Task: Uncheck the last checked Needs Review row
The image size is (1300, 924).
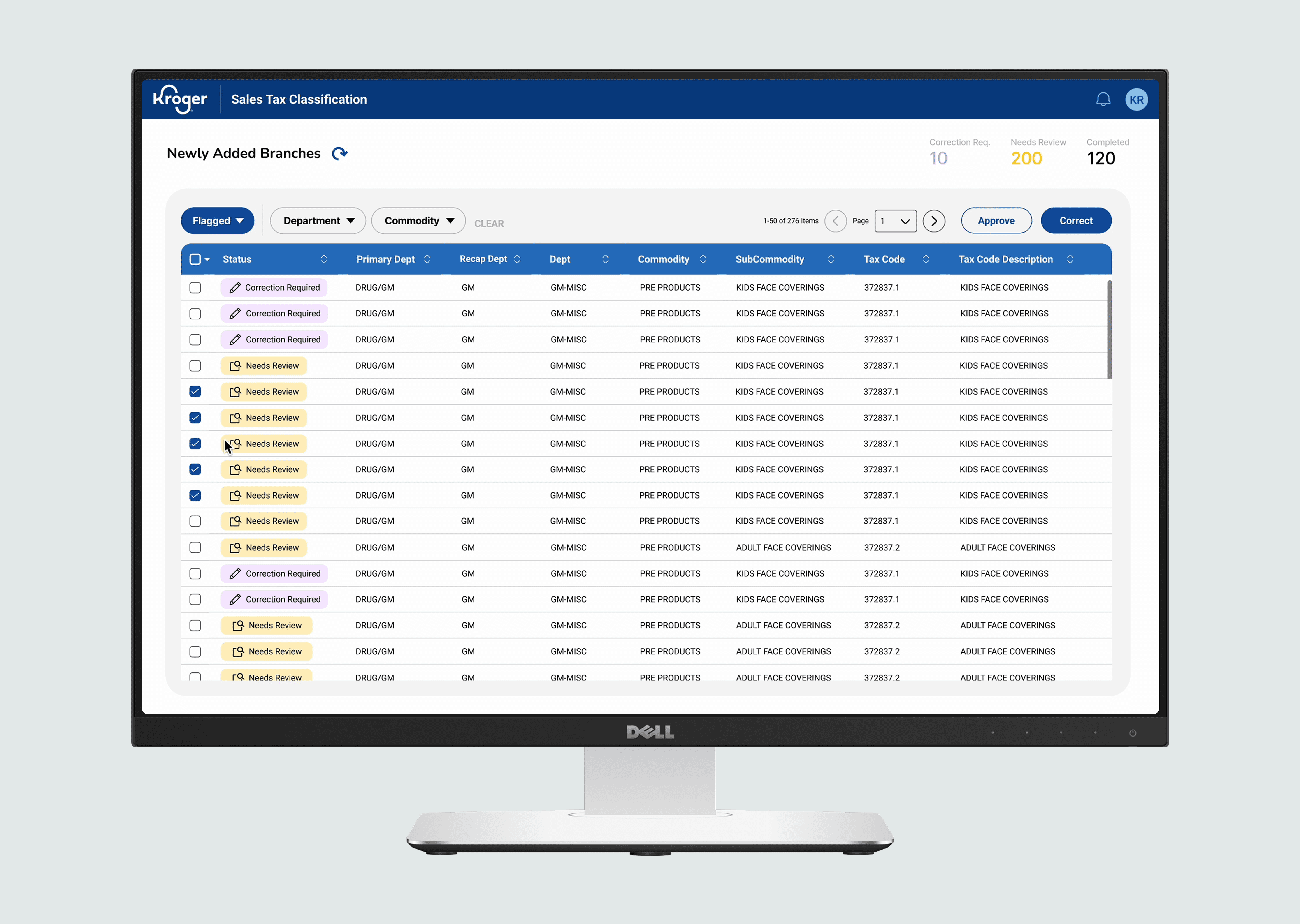Action: pos(195,496)
